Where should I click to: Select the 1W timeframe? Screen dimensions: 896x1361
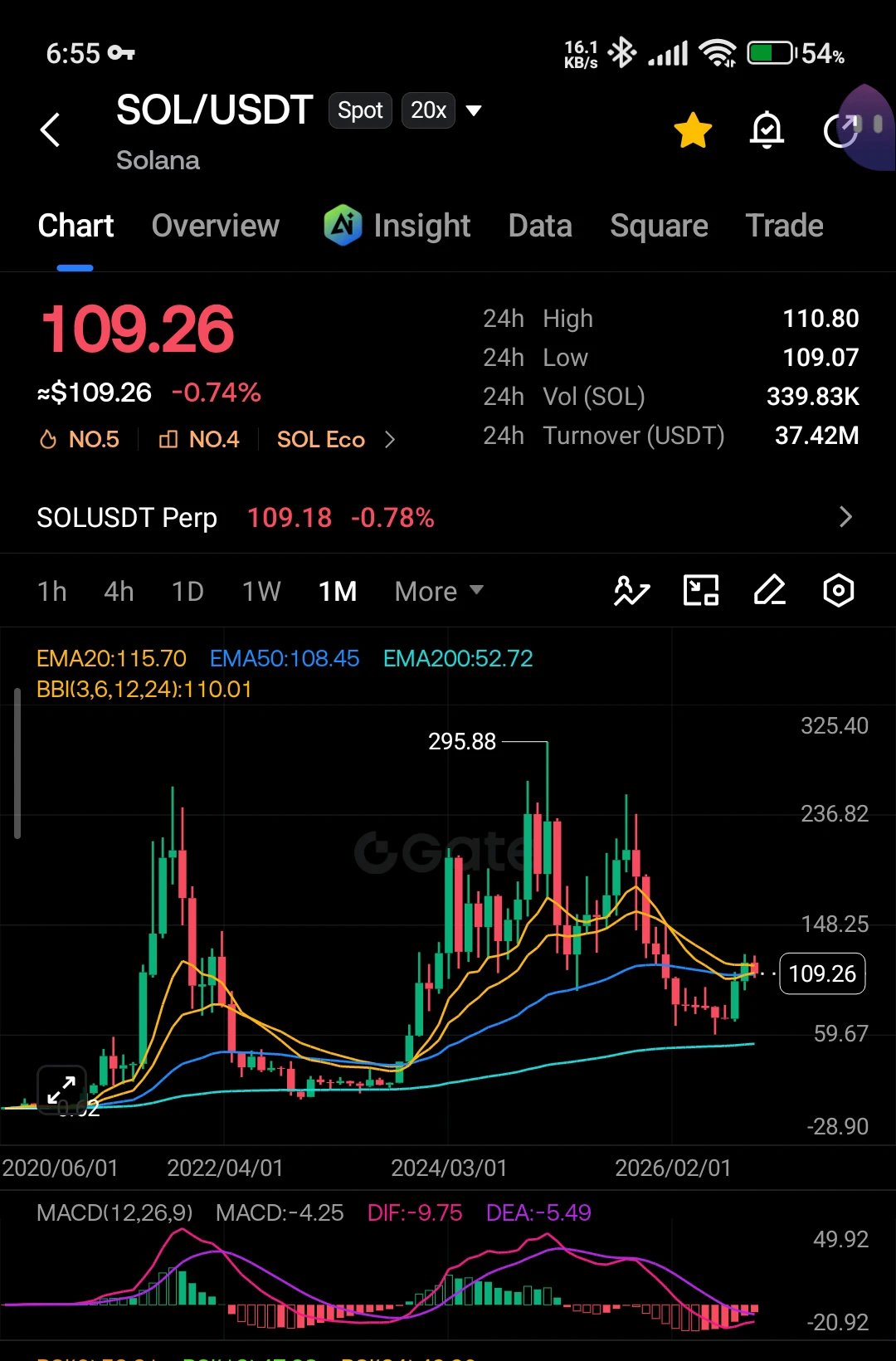261,591
